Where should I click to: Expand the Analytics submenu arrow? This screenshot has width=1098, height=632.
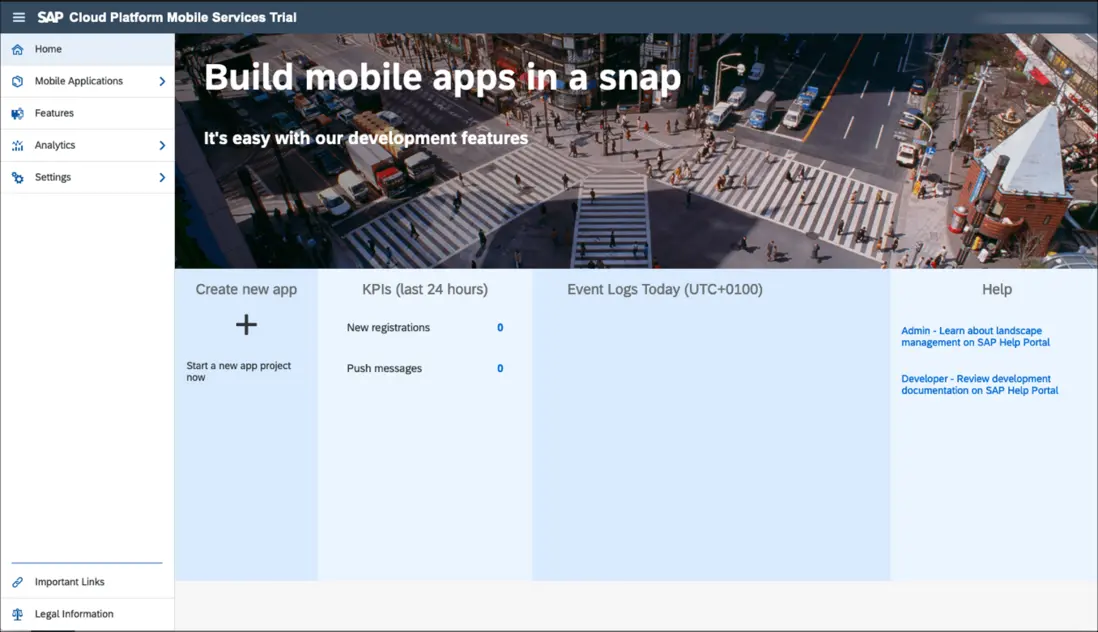pyautogui.click(x=162, y=145)
